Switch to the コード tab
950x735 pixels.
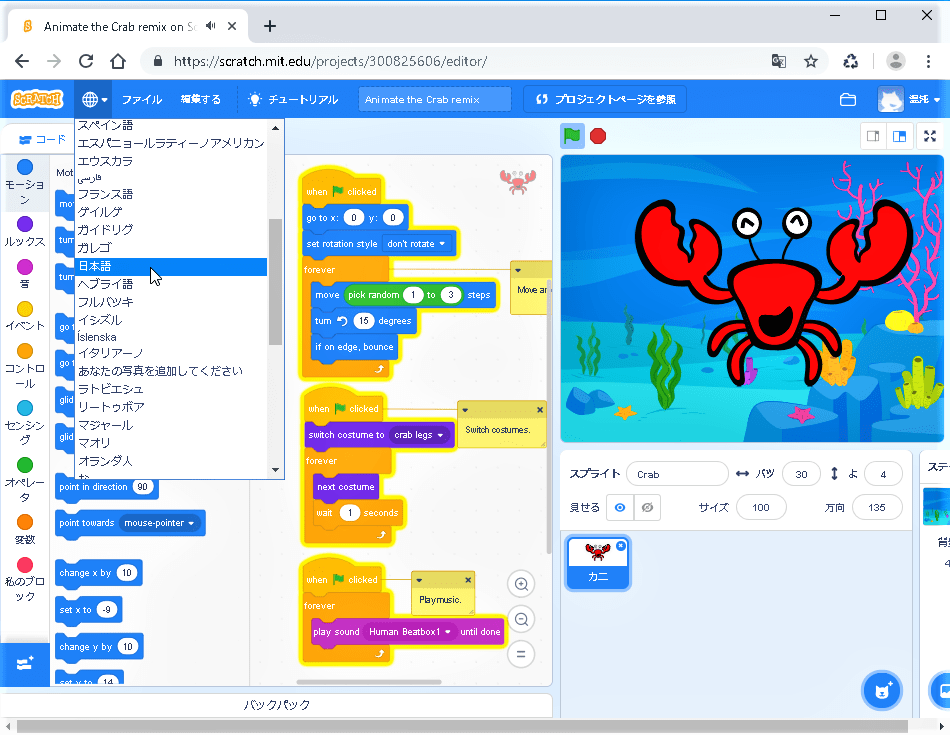tap(42, 139)
